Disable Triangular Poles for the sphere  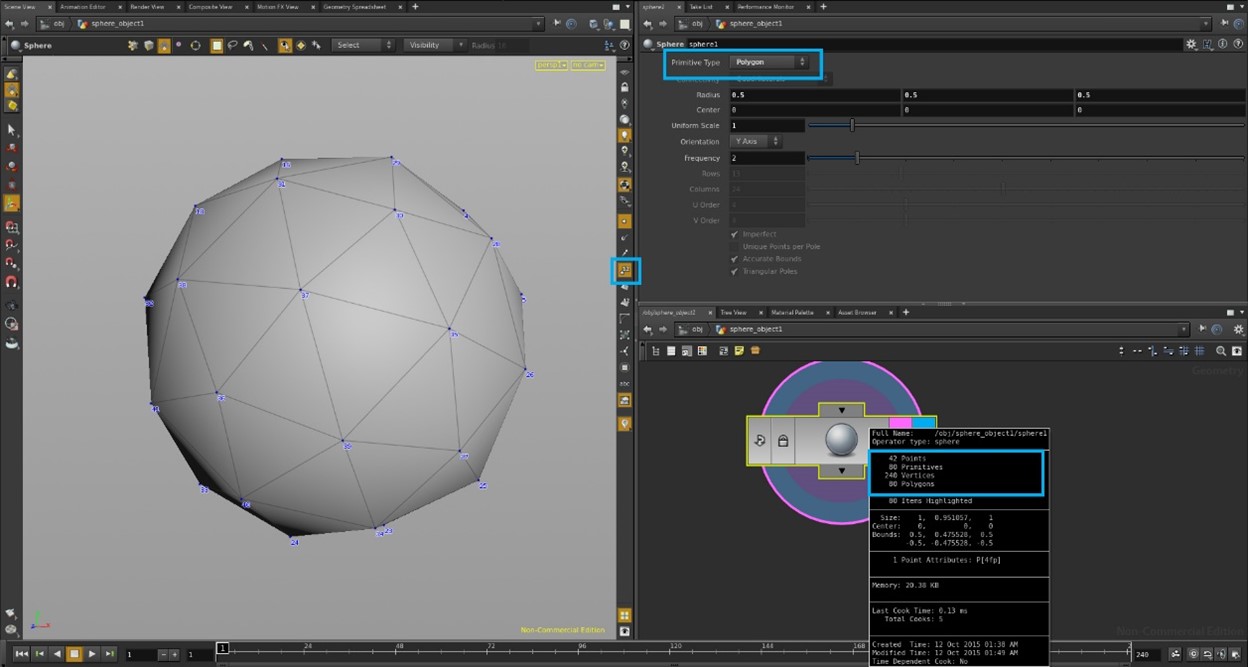point(734,270)
